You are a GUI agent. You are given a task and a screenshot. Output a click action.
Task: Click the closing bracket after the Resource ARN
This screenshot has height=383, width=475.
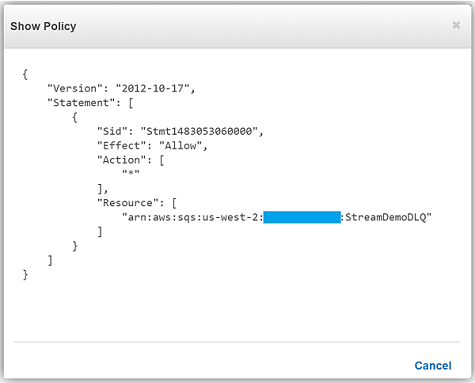[100, 232]
